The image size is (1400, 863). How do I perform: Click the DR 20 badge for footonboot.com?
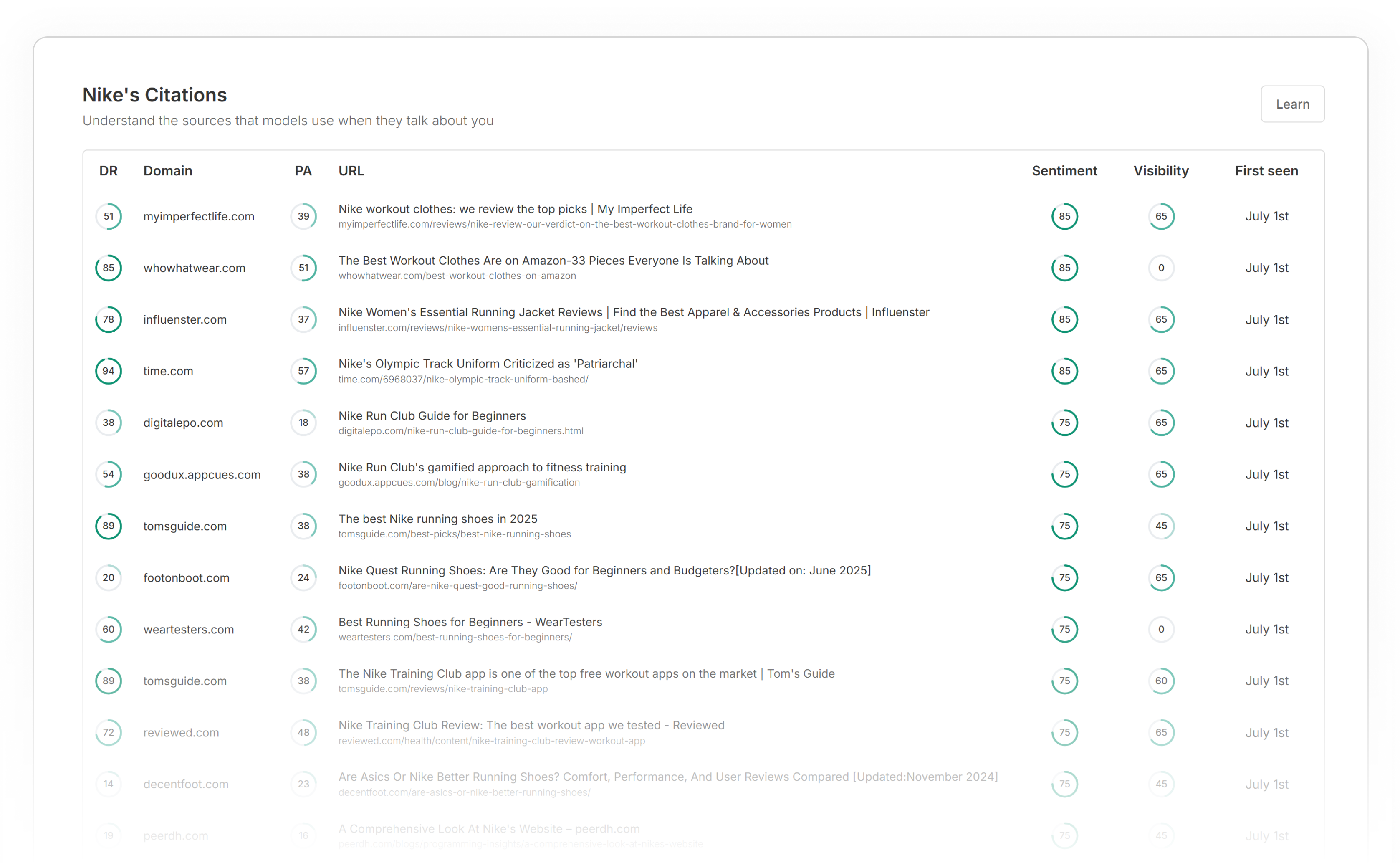tap(109, 577)
